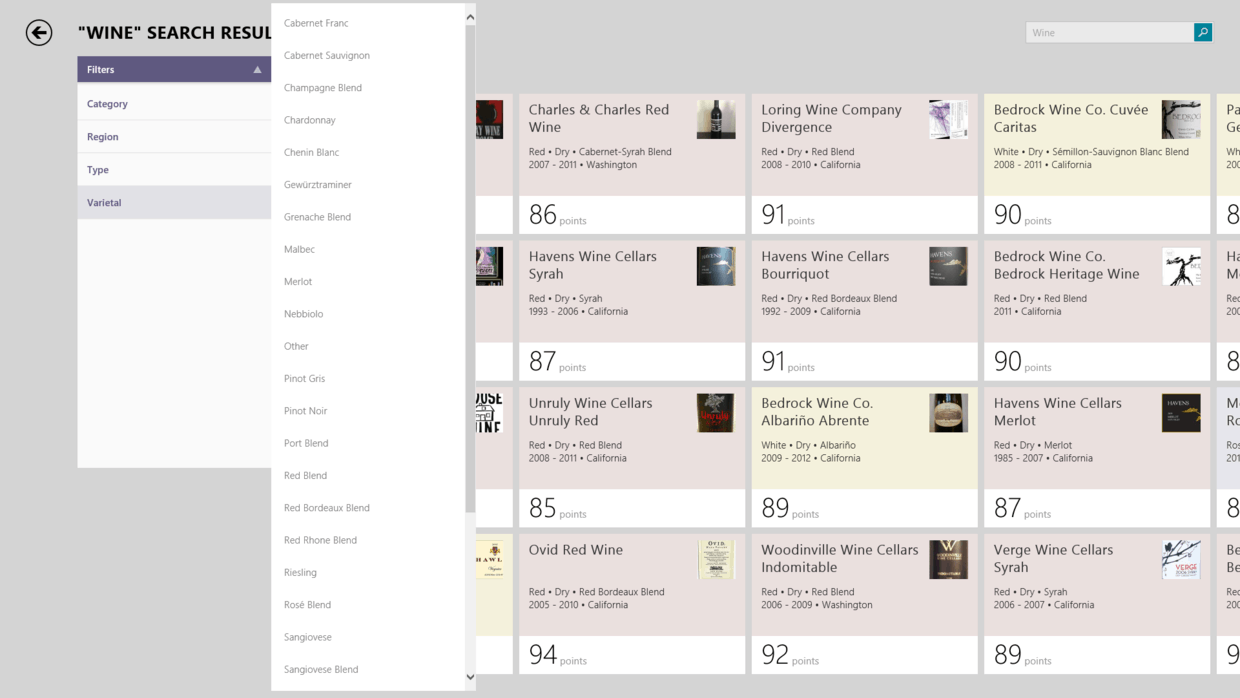
Task: Open Havens Bourriquot label image
Action: 948,267
